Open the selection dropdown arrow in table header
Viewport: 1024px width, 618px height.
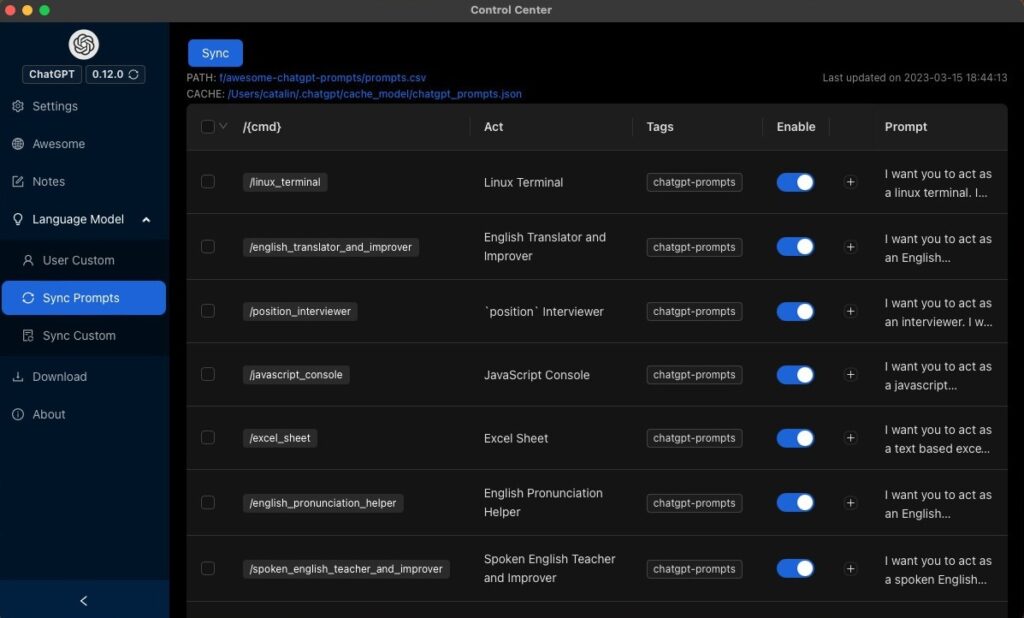(223, 126)
